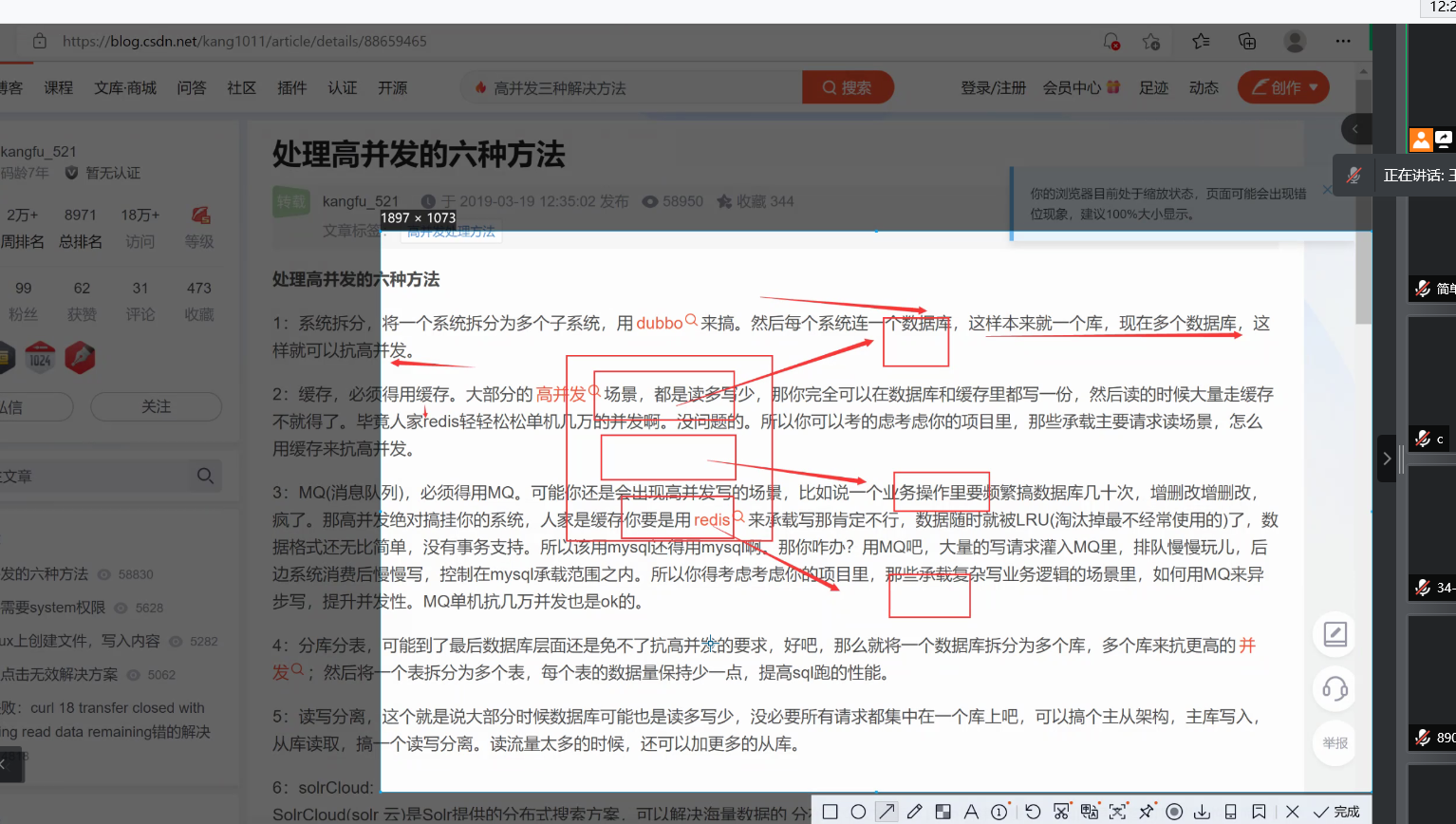Viewport: 1456px width, 824px height.
Task: Click the 登录/注册 link
Action: [x=994, y=87]
